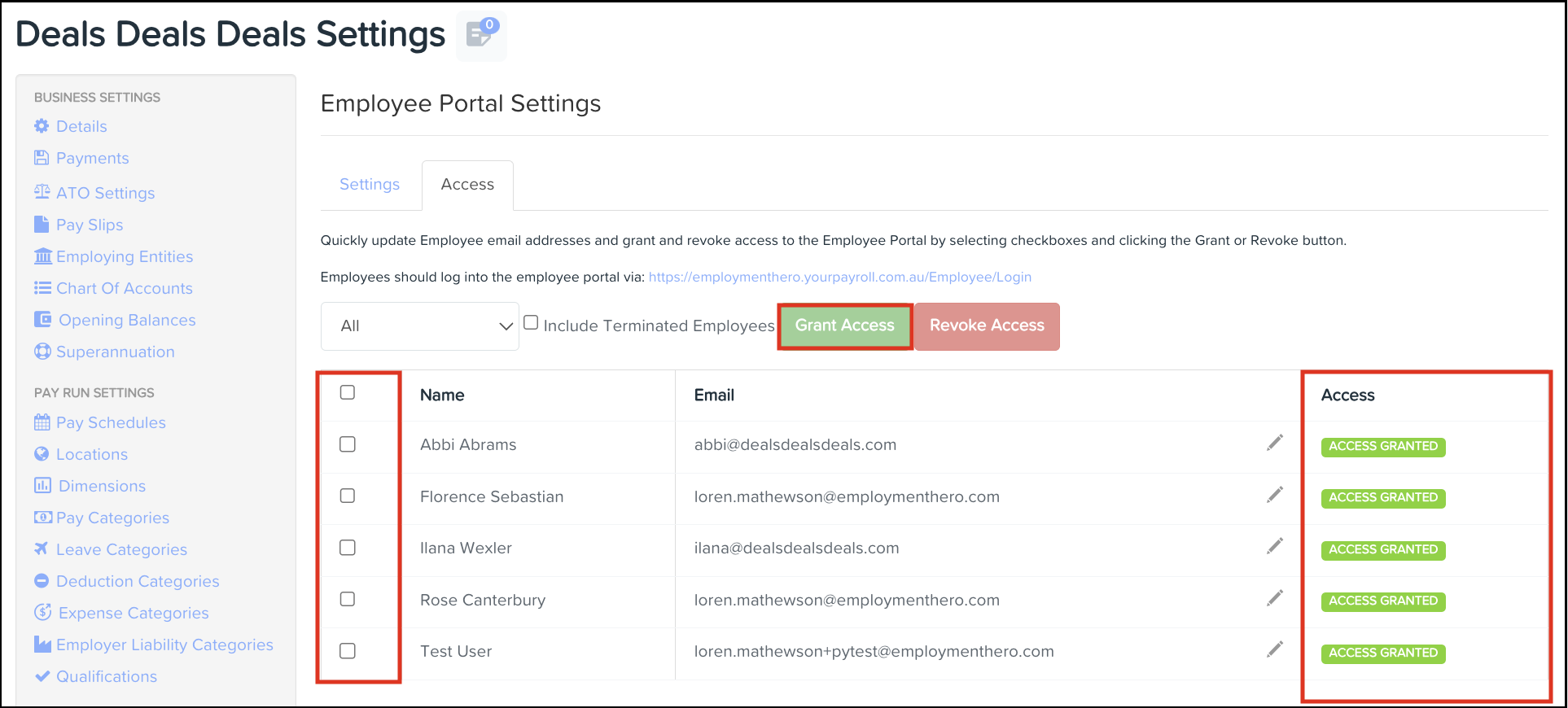Click the notes icon beside the page title

(x=480, y=35)
